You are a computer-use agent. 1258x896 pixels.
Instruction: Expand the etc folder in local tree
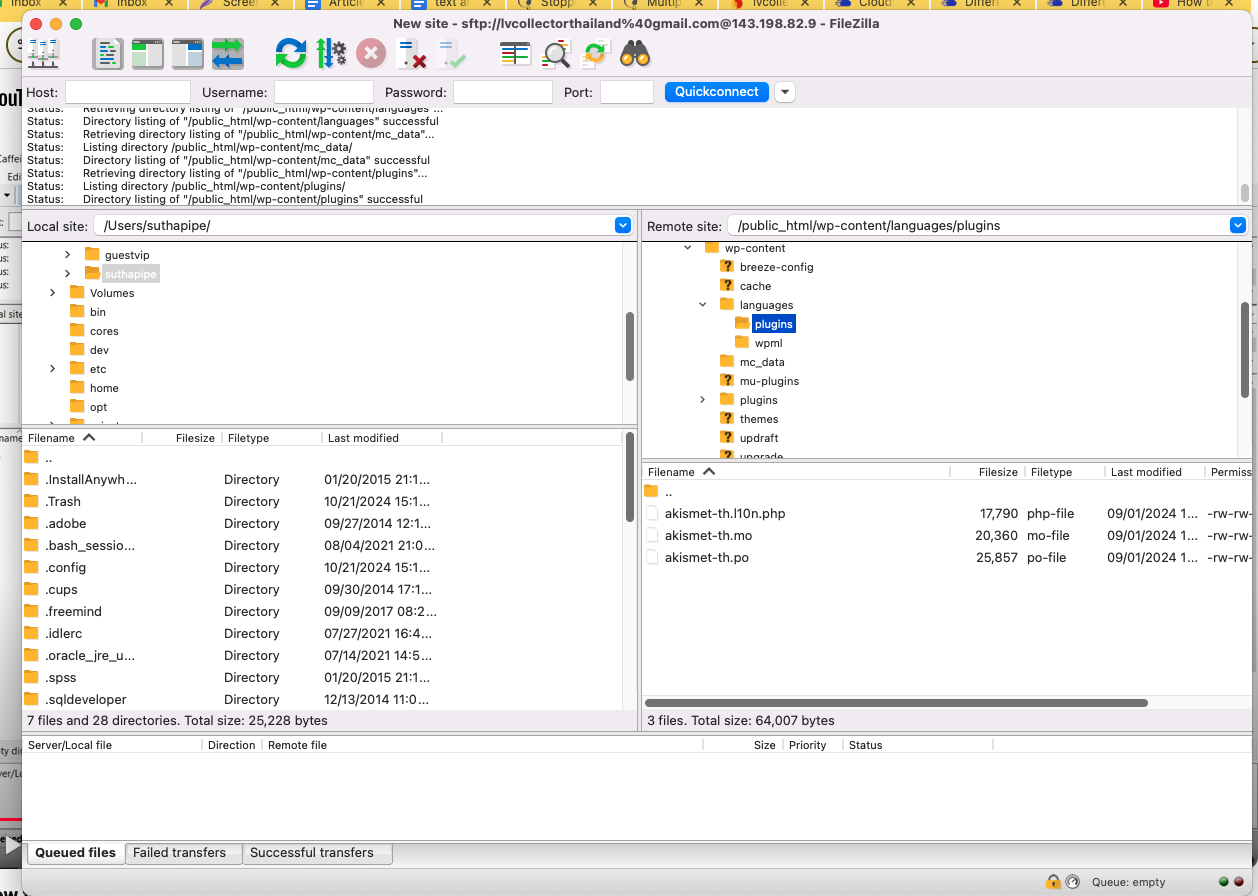[53, 369]
